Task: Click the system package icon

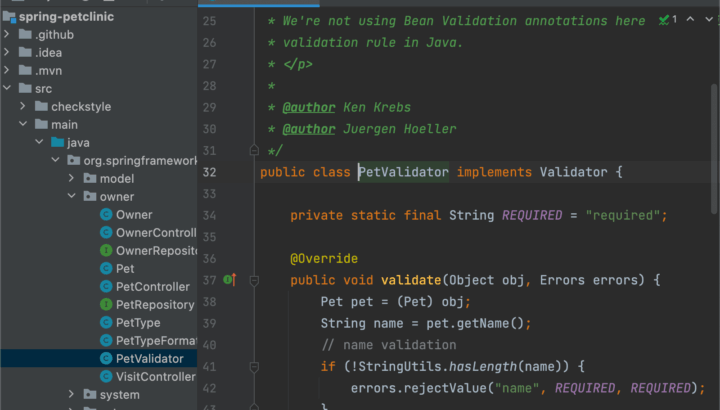Action: point(90,394)
